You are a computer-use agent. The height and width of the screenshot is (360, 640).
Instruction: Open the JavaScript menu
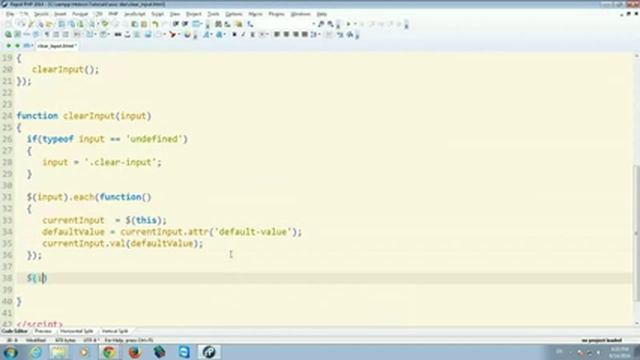135,14
